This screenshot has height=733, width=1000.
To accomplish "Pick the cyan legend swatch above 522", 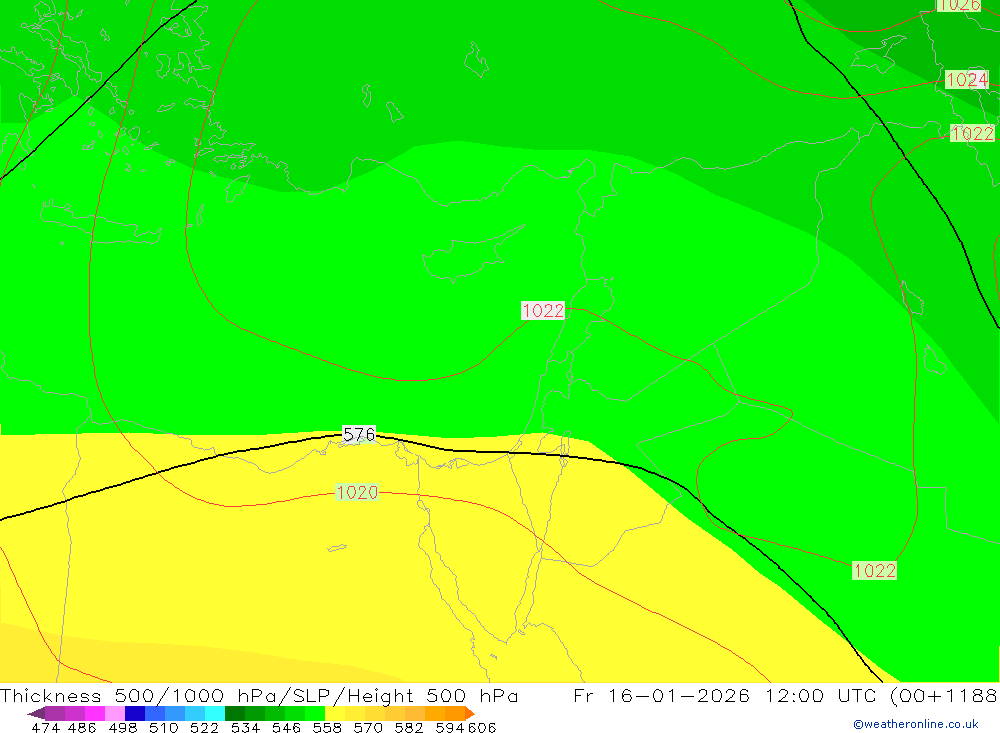I will [x=215, y=713].
